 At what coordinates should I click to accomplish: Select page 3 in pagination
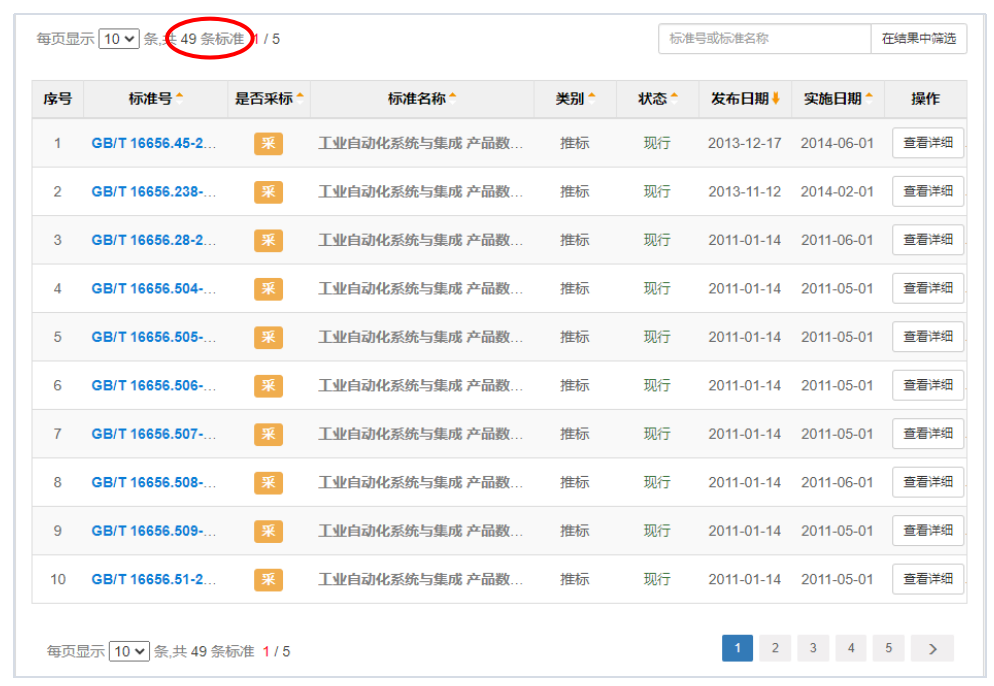[x=813, y=648]
